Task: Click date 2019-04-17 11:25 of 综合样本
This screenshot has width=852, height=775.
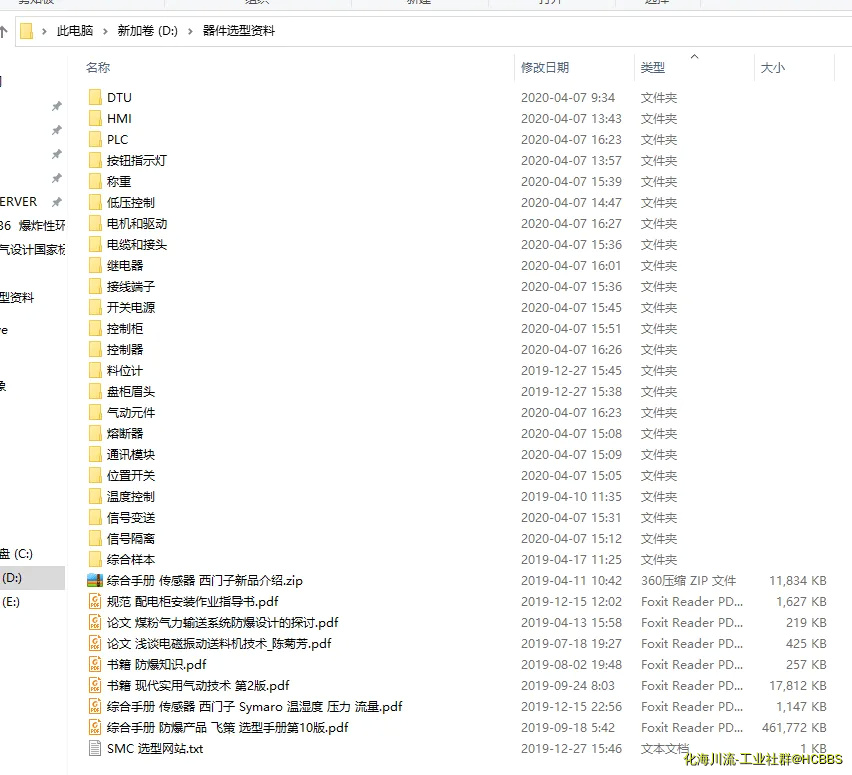Action: pyautogui.click(x=571, y=560)
